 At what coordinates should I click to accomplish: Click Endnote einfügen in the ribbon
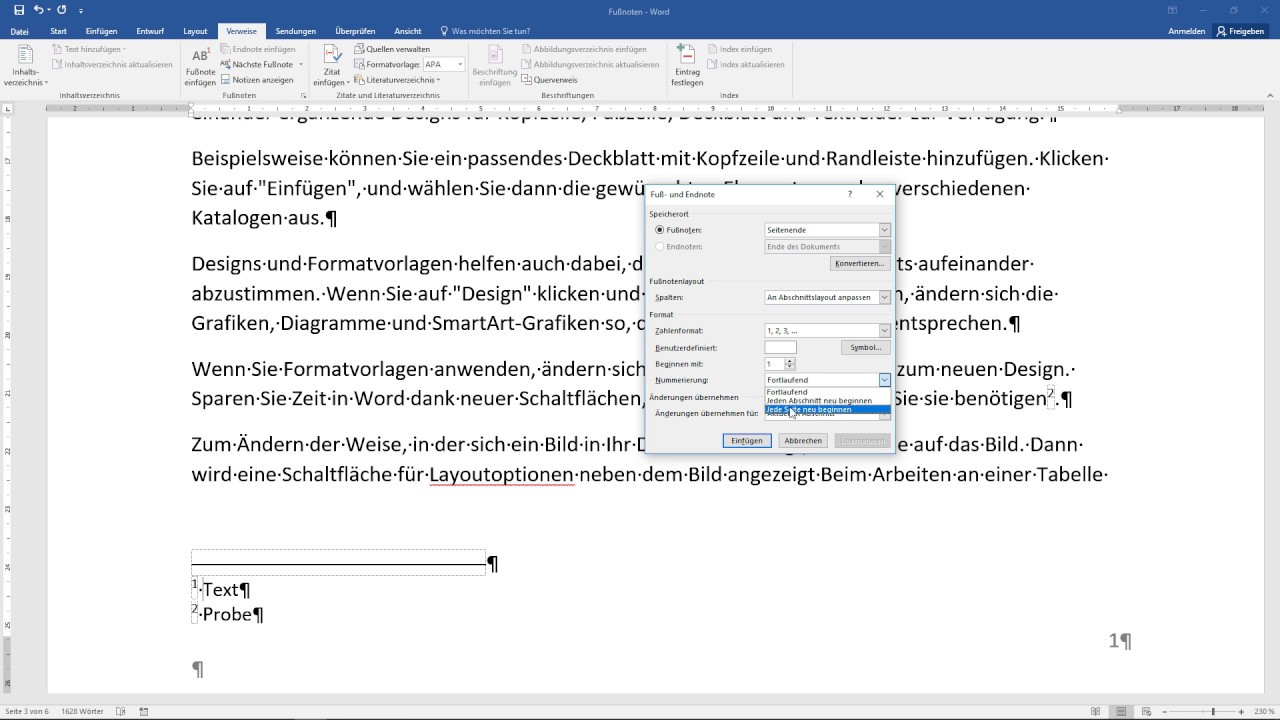click(257, 49)
